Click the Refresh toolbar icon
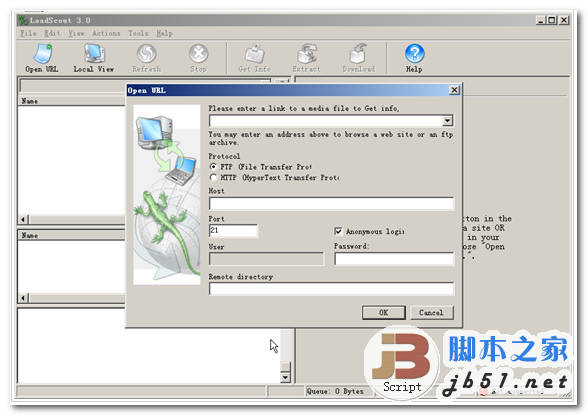The height and width of the screenshot is (416, 588). pyautogui.click(x=146, y=58)
